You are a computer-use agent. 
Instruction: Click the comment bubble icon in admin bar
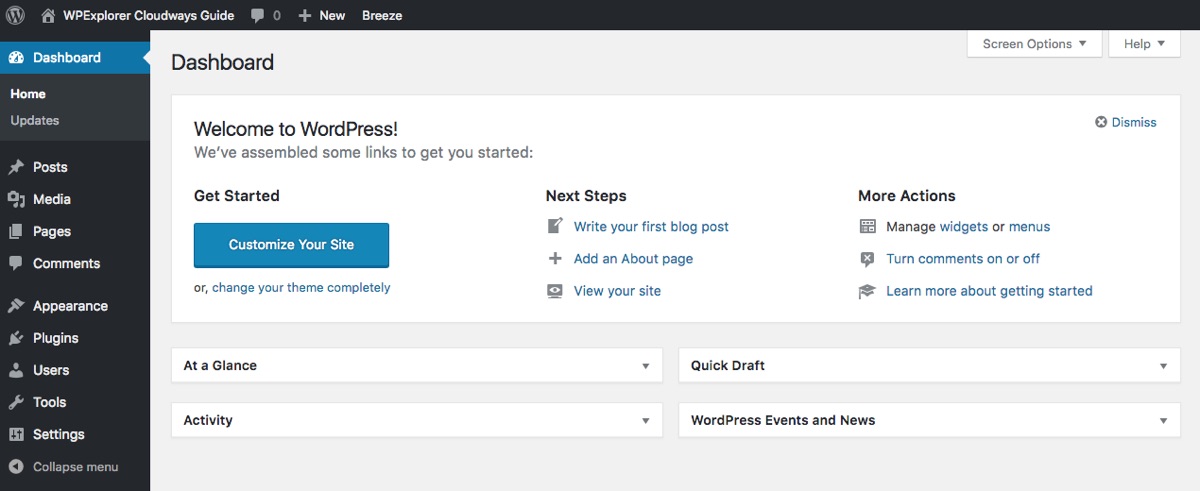(258, 16)
